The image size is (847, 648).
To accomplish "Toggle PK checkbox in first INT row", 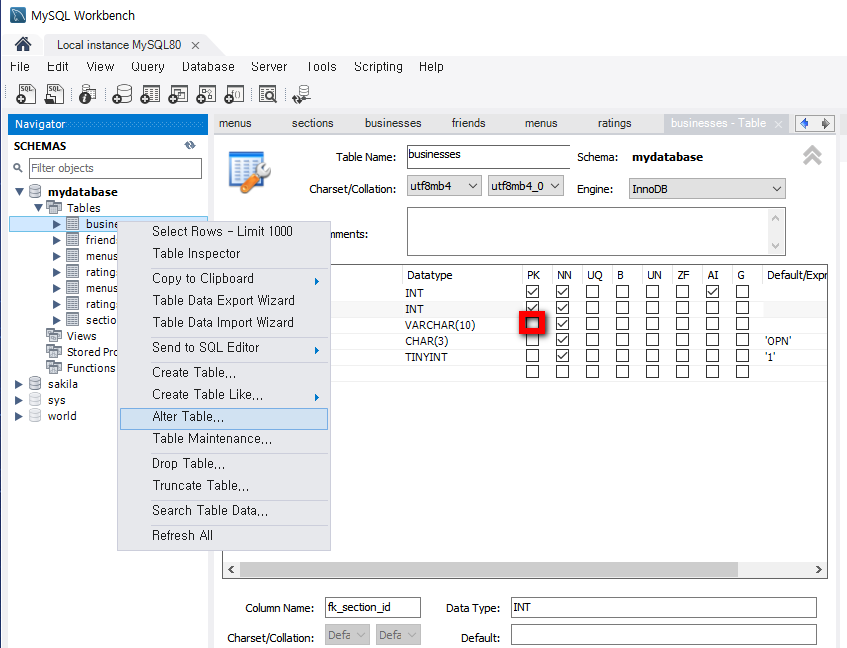I will pyautogui.click(x=532, y=292).
